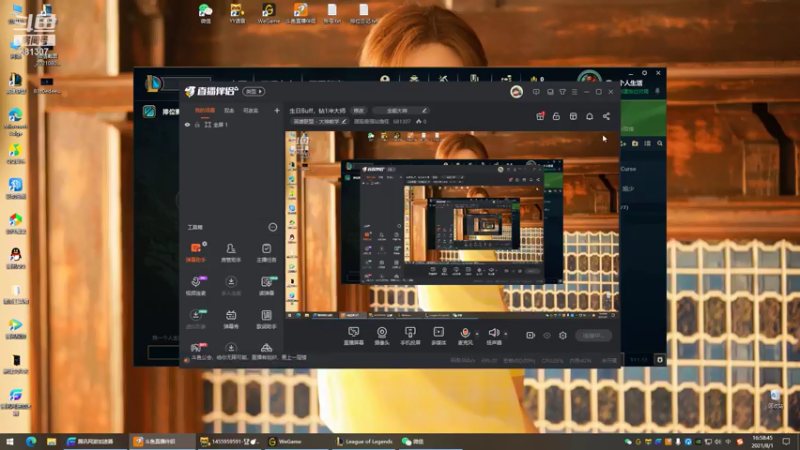Image resolution: width=800 pixels, height=450 pixels.
Task: Add a phone screen-cast source (手机投屏)
Action: [410, 336]
